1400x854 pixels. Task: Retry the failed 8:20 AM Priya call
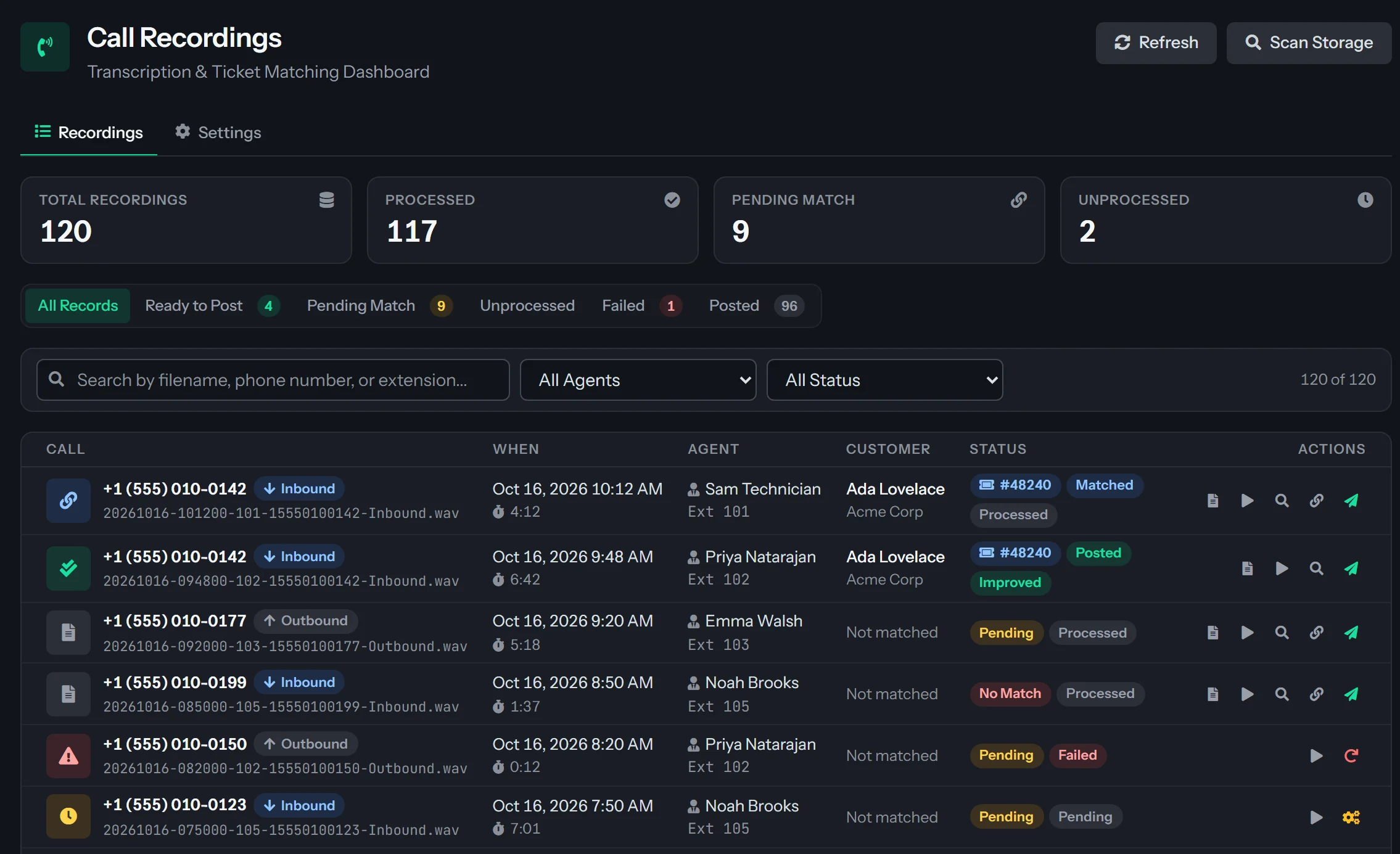point(1351,756)
